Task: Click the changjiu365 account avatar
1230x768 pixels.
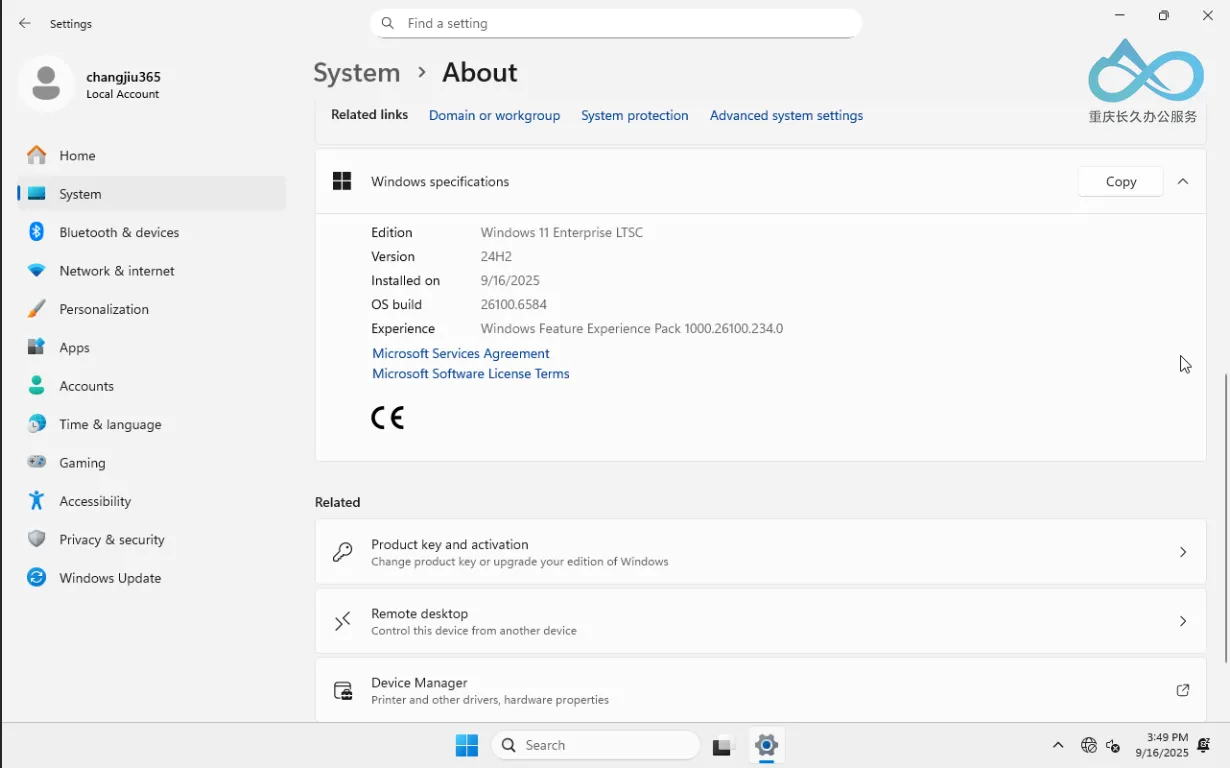Action: click(45, 84)
